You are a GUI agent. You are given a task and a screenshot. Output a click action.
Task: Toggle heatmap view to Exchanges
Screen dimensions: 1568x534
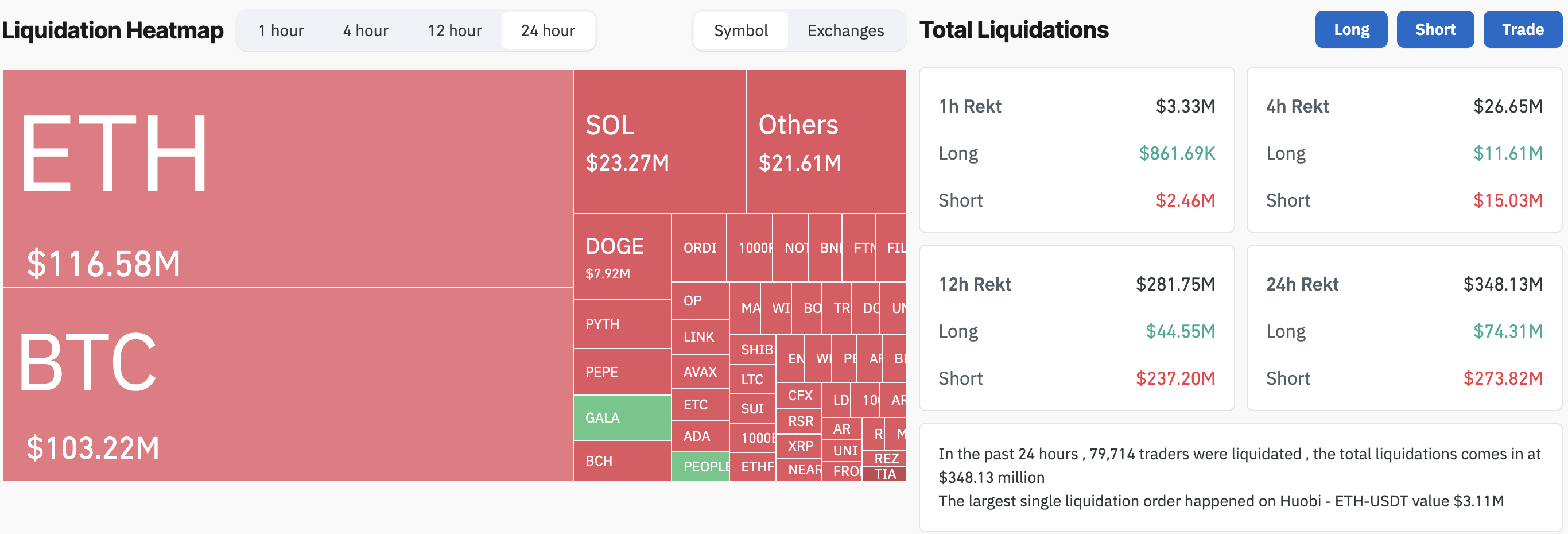coord(845,30)
